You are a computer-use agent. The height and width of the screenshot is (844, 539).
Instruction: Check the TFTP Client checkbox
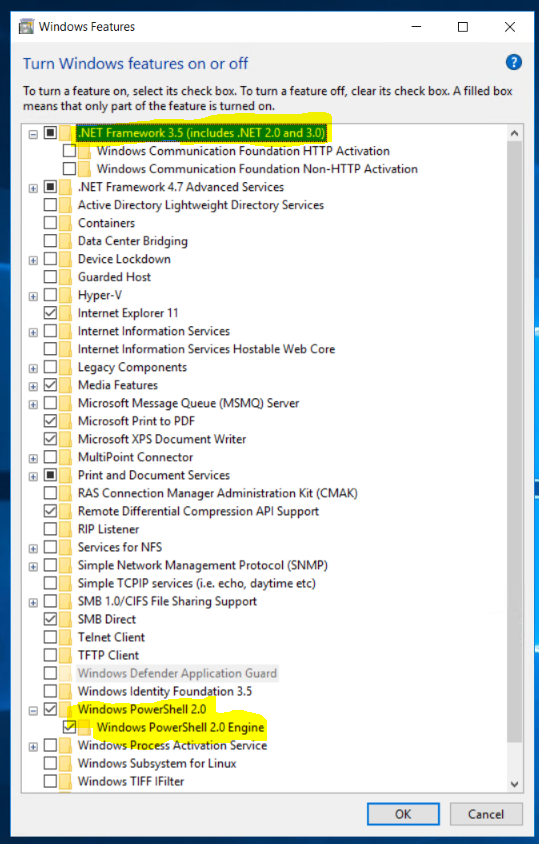pos(50,655)
